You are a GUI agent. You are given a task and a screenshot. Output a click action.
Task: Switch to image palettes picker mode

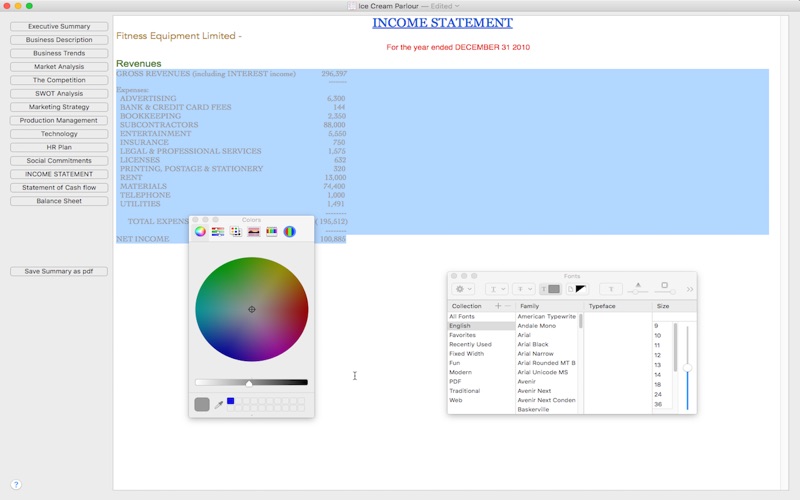click(254, 231)
